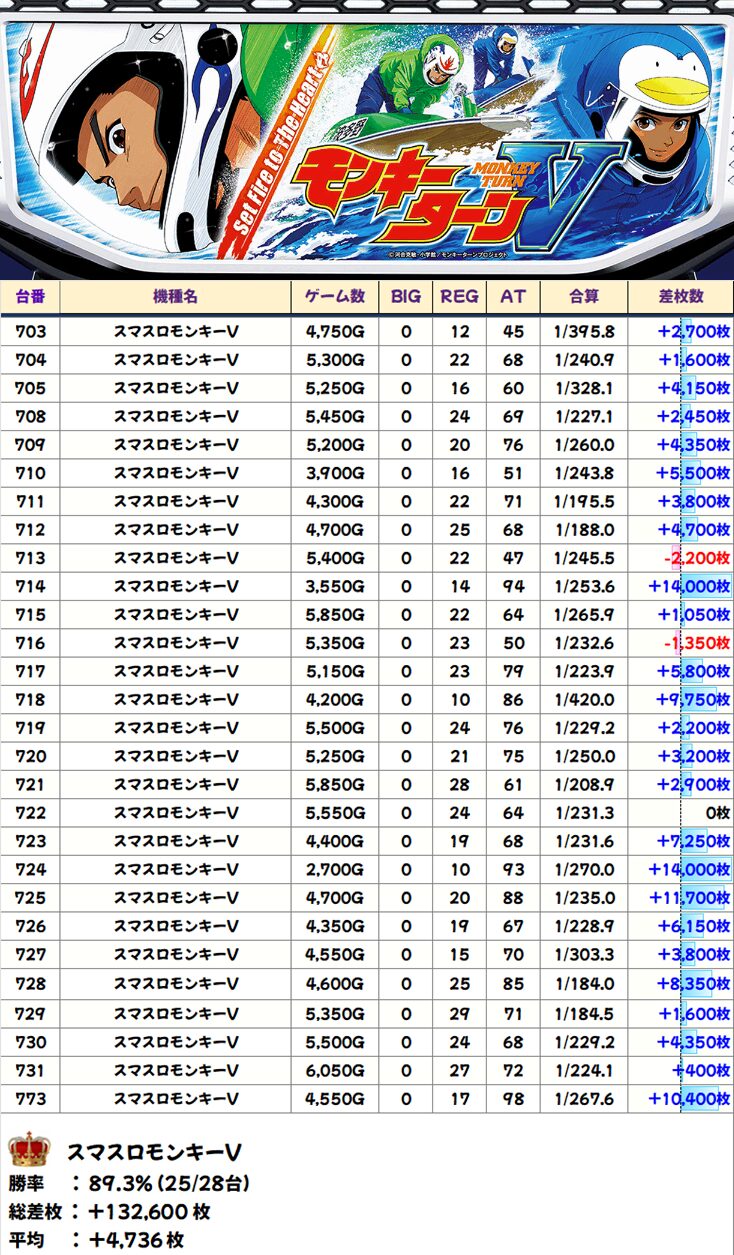
Task: Click the AT count 94 cell
Action: [x=512, y=586]
